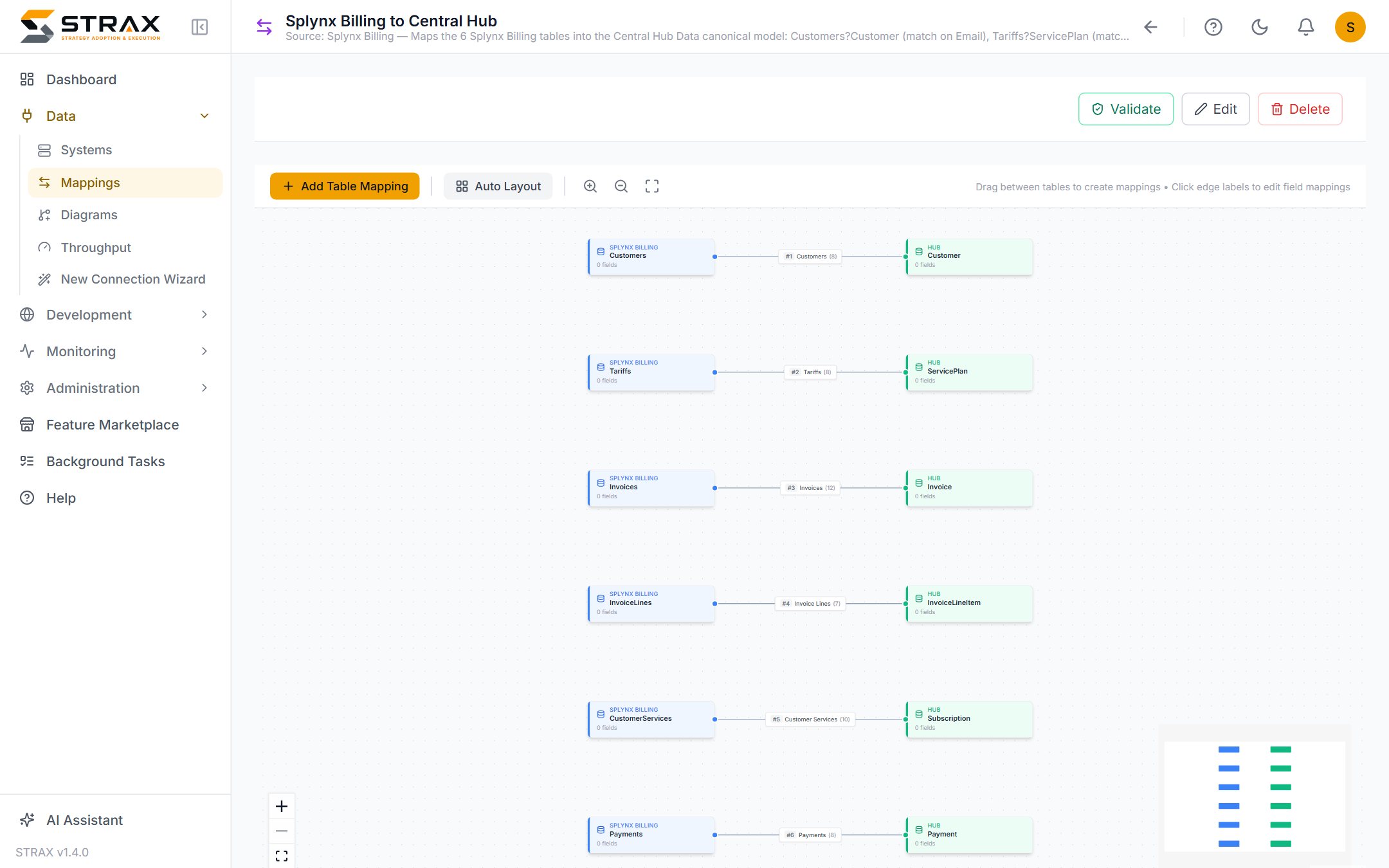Toggle dark mode moon icon
The image size is (1389, 868).
pyautogui.click(x=1259, y=27)
